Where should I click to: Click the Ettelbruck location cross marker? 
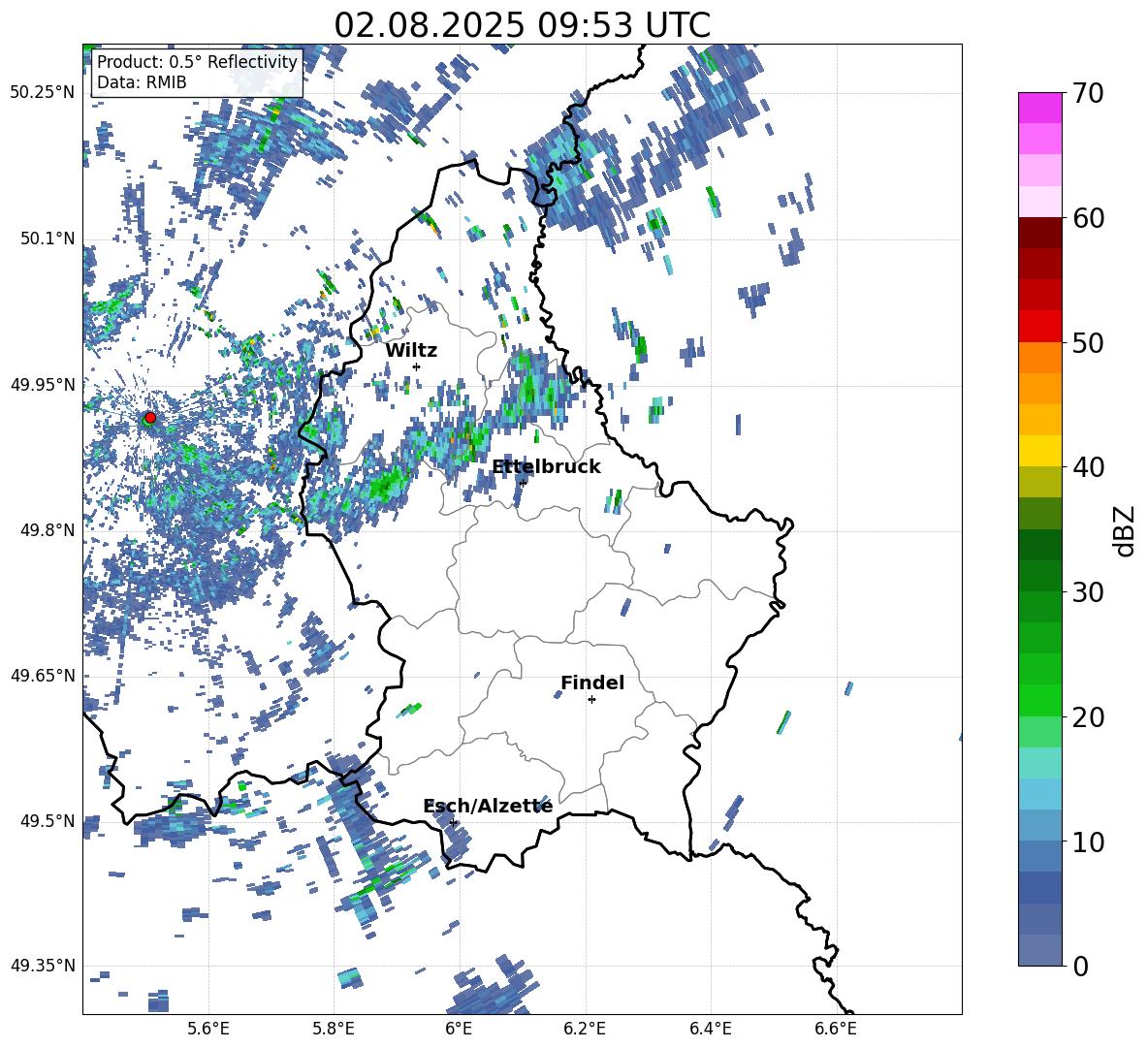coord(523,482)
